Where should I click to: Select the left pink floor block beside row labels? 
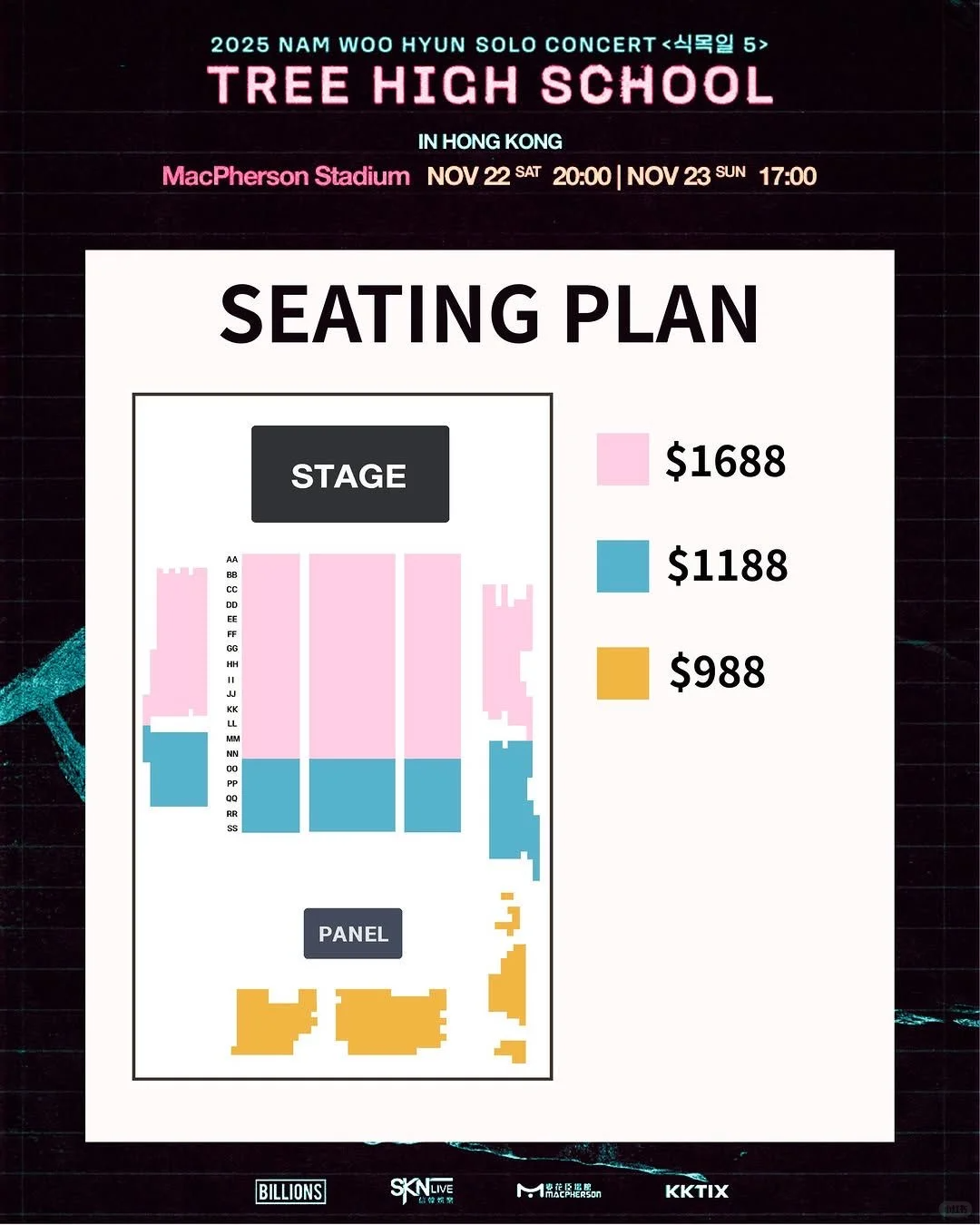tap(271, 655)
